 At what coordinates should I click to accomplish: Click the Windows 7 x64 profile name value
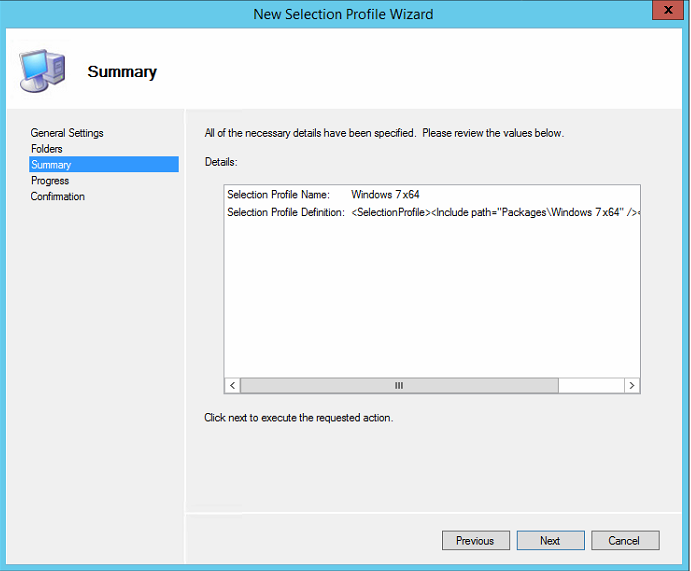click(385, 195)
